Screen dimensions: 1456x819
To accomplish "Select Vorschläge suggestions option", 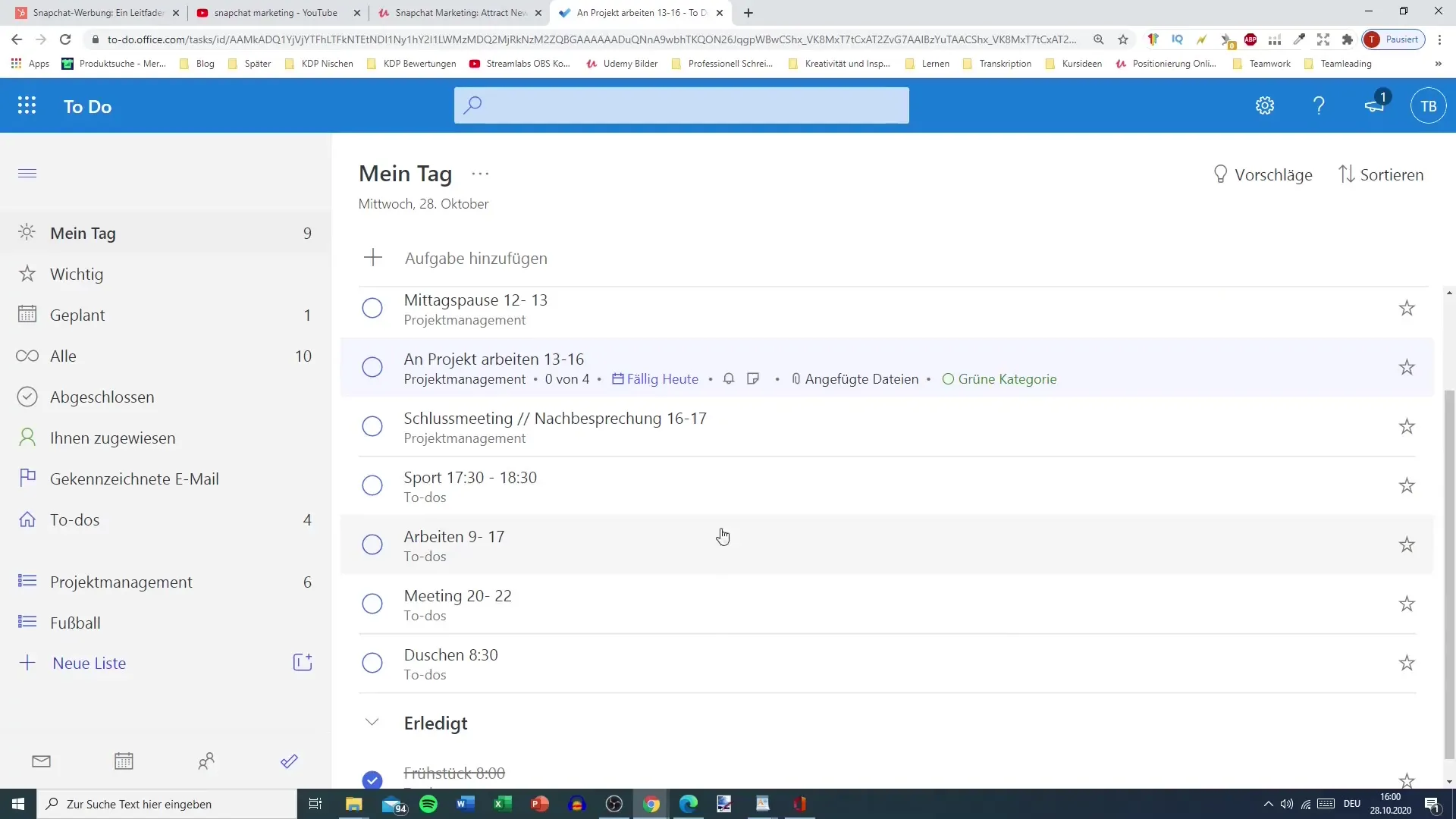I will click(x=1263, y=174).
